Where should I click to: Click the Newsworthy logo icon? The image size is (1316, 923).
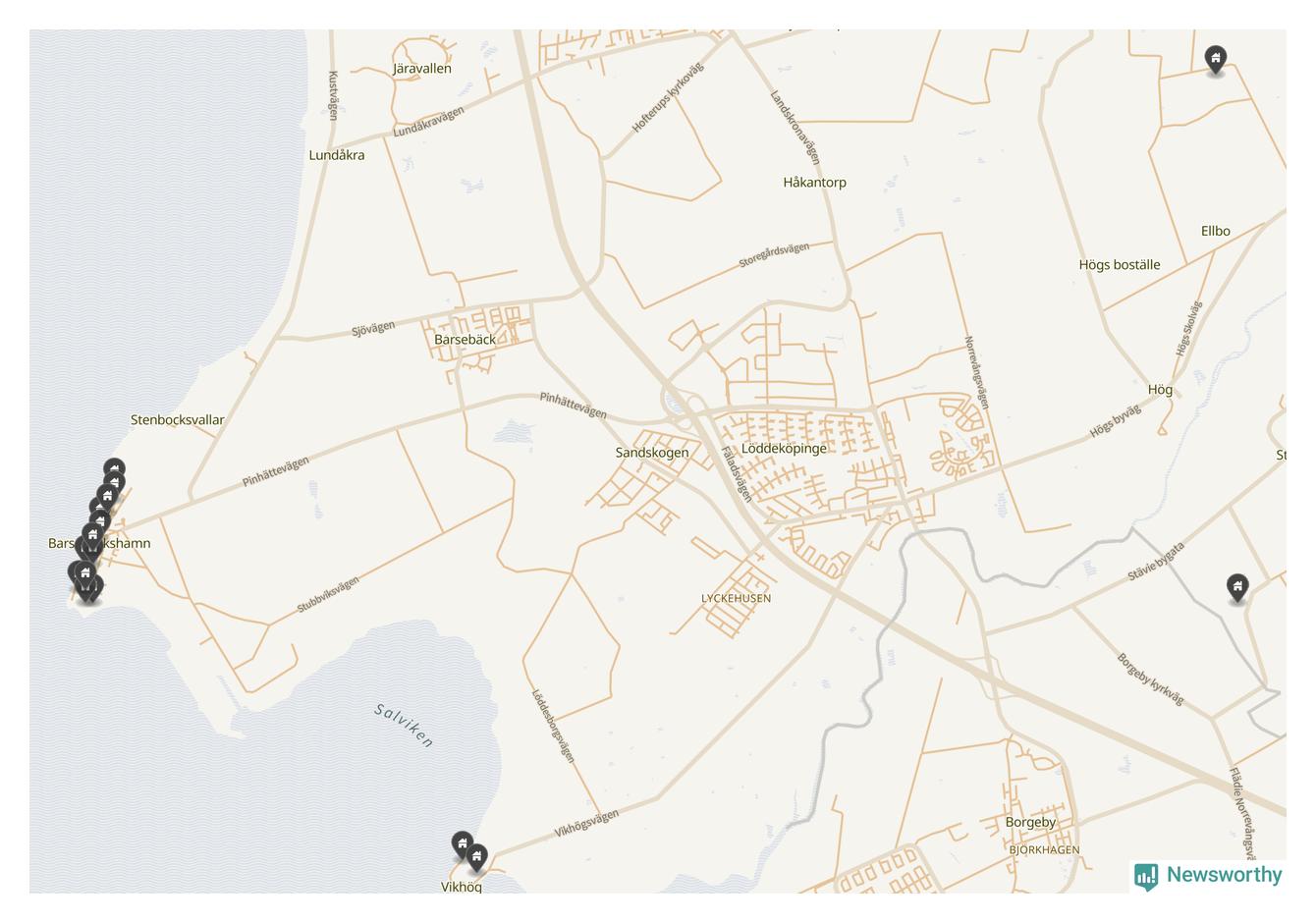tap(1146, 876)
